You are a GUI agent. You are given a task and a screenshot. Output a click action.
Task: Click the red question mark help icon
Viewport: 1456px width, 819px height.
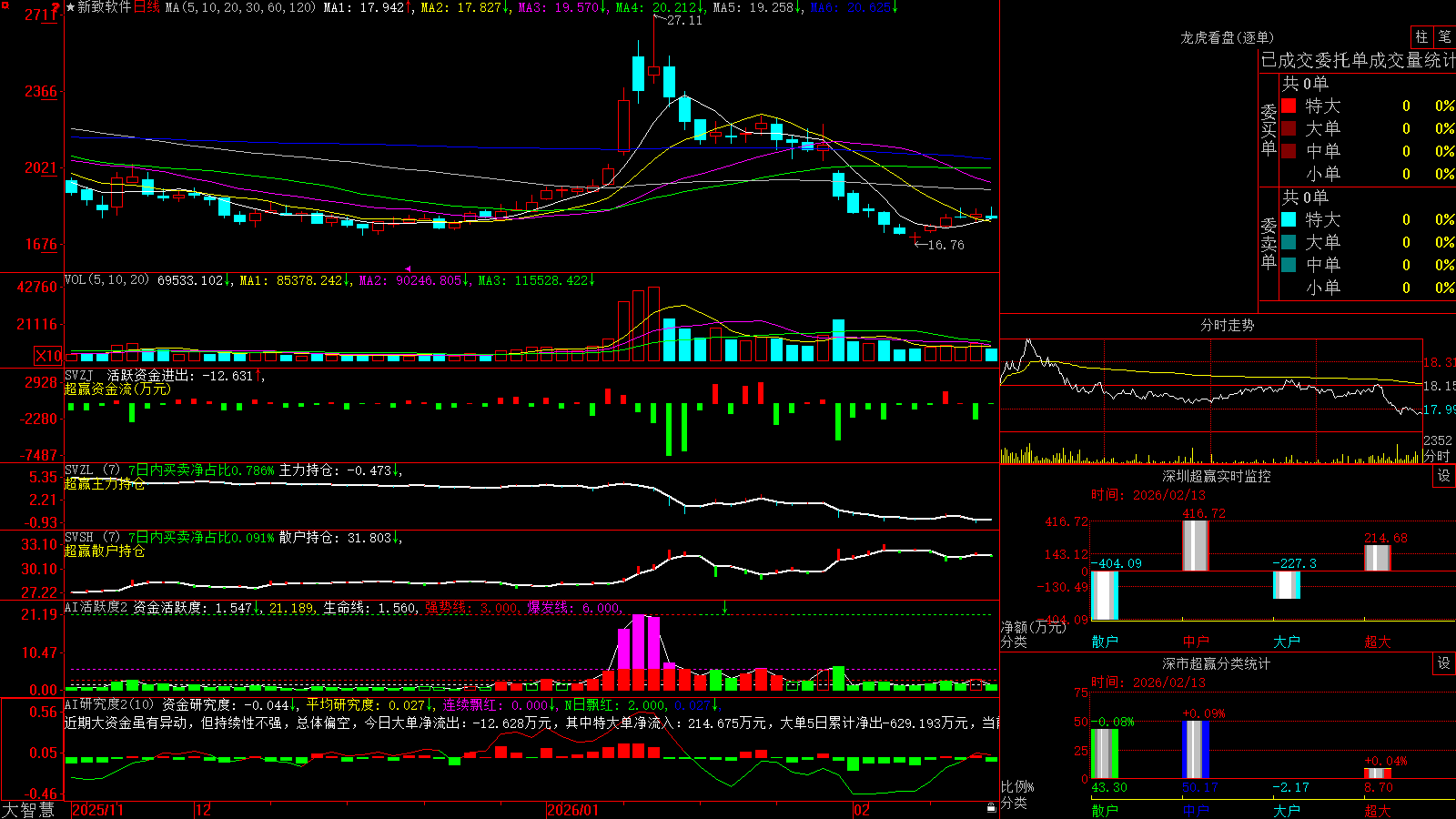coord(56,8)
